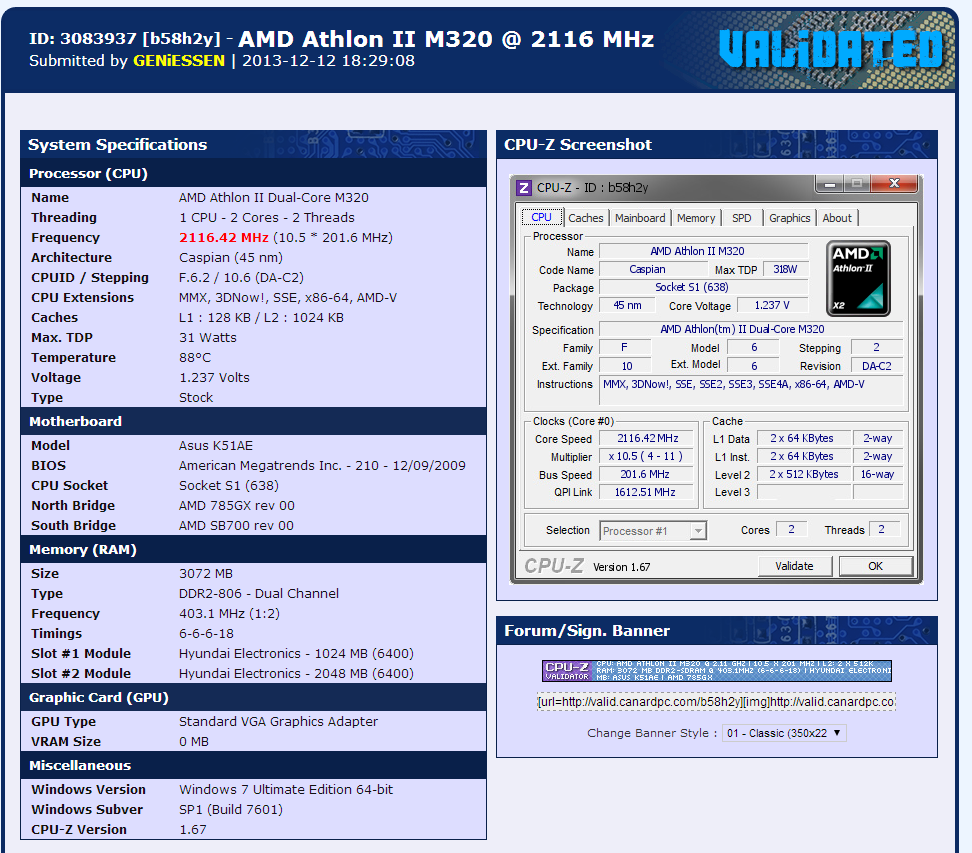Click the Package field Socket S1 (638)
Screen dimensions: 972x853
(x=704, y=287)
